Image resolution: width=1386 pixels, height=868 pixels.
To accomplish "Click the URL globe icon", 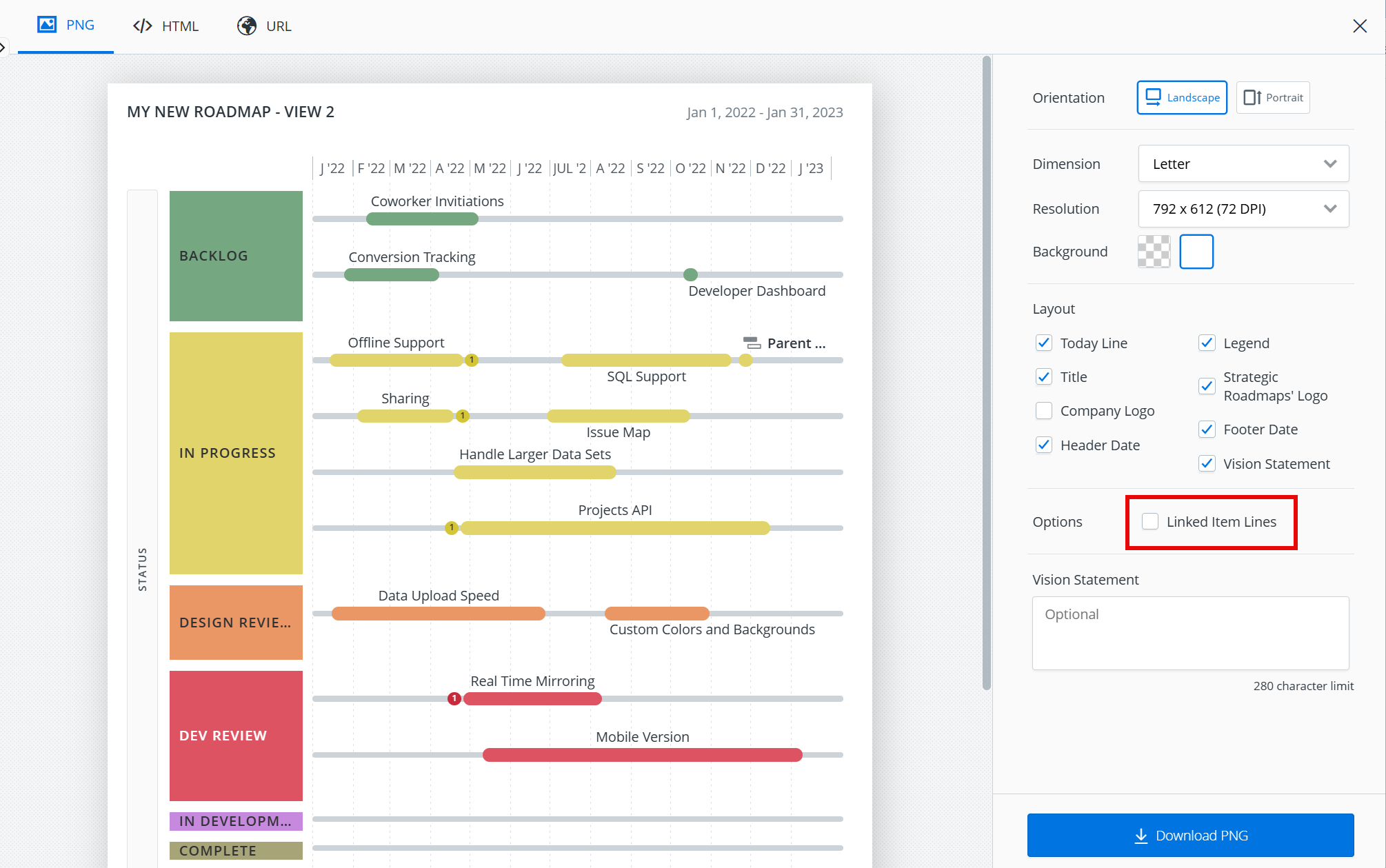I will 247,26.
